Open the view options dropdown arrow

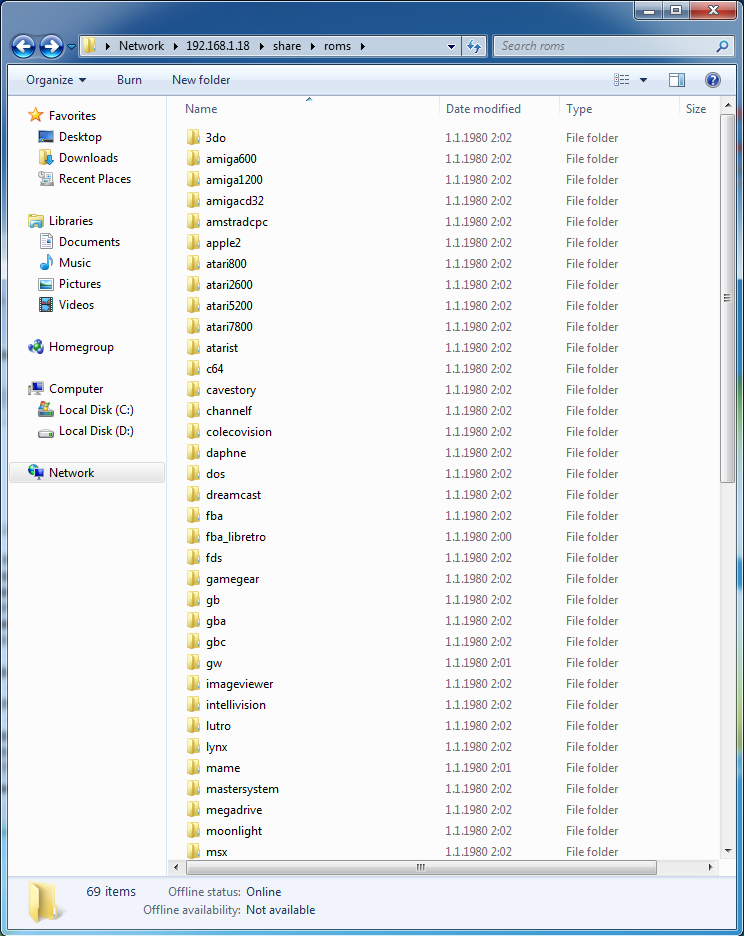point(644,80)
